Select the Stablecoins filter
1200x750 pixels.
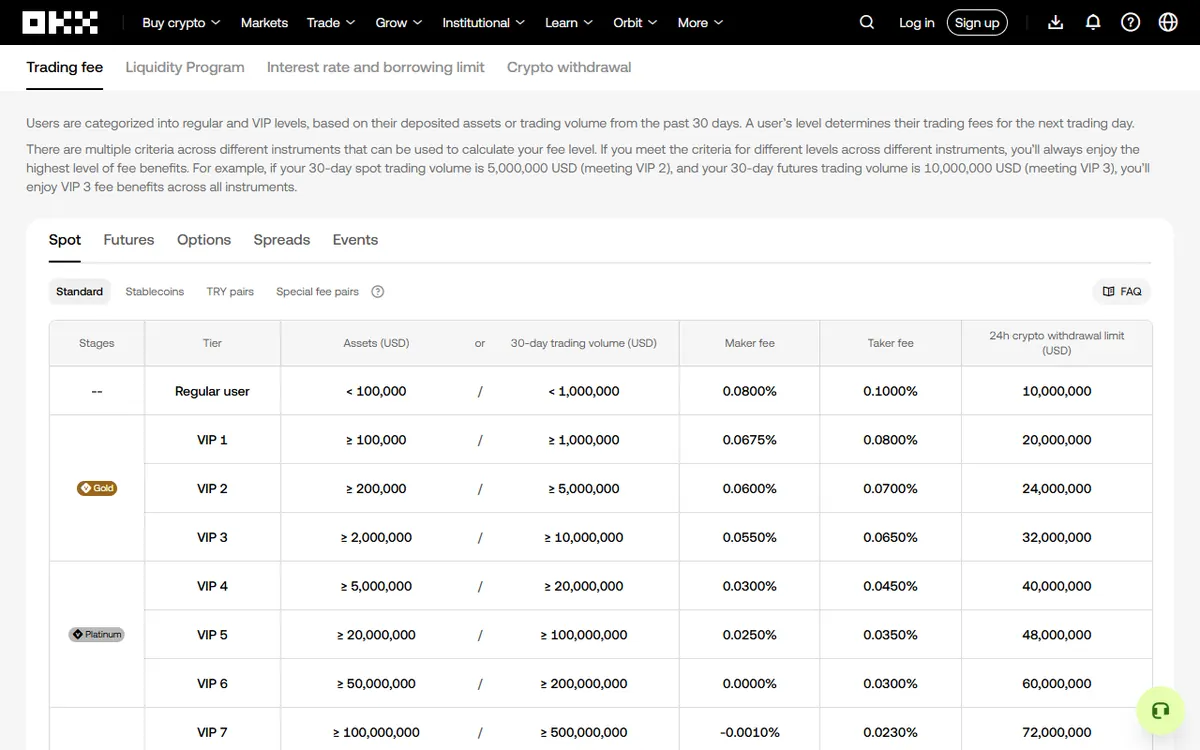click(x=155, y=292)
